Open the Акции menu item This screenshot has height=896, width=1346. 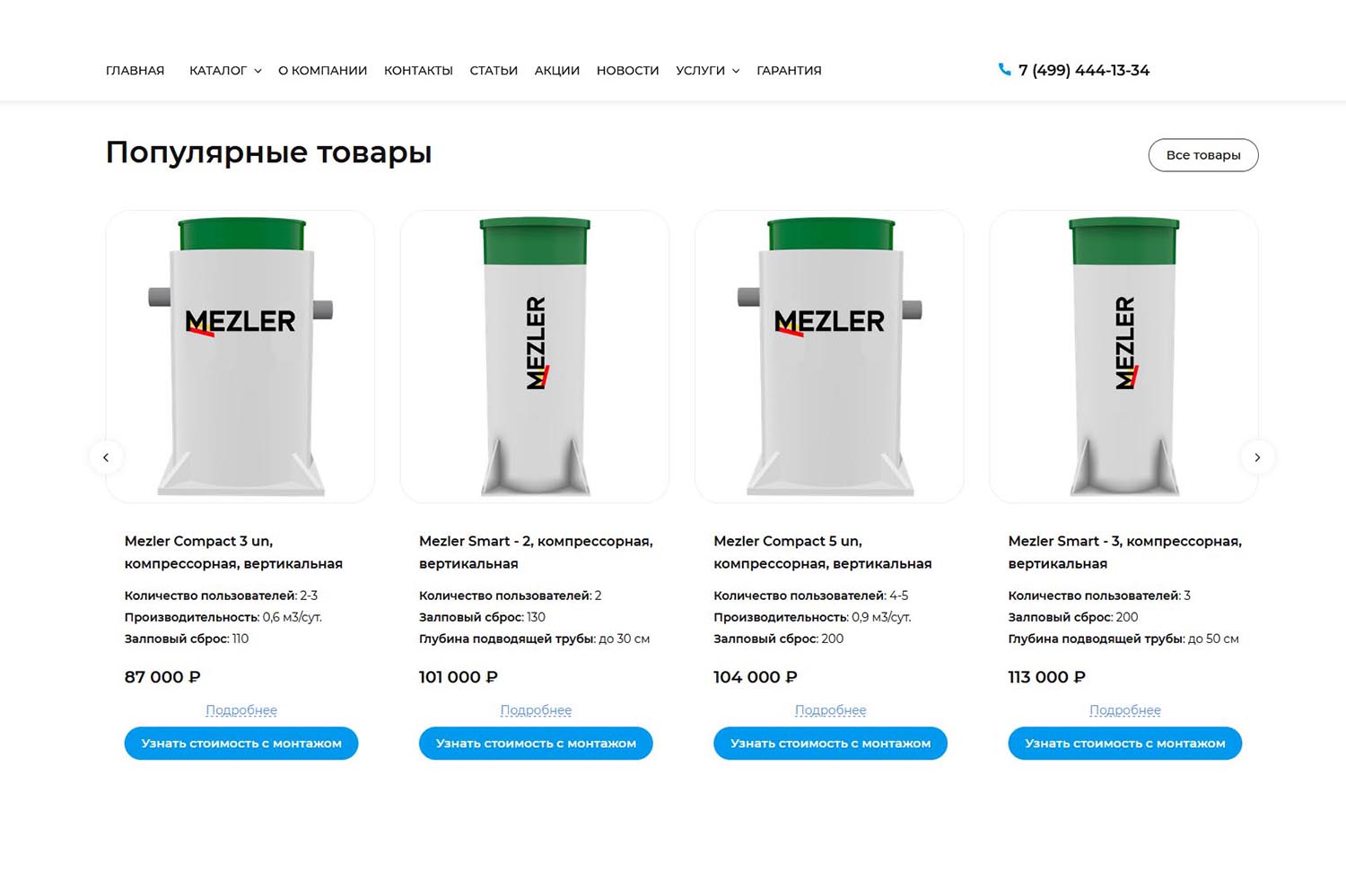click(557, 71)
